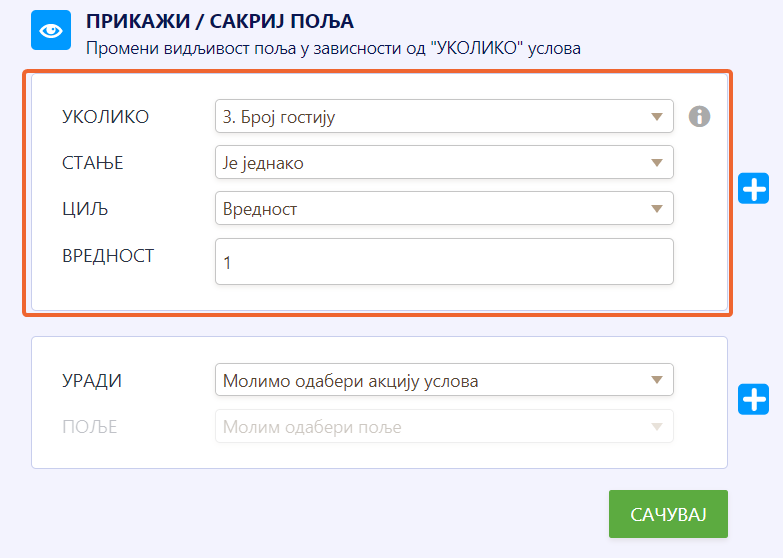Viewport: 783px width, 558px height.
Task: Open the greyed-out ПОЉЕ field dropdown
Action: pos(444,426)
